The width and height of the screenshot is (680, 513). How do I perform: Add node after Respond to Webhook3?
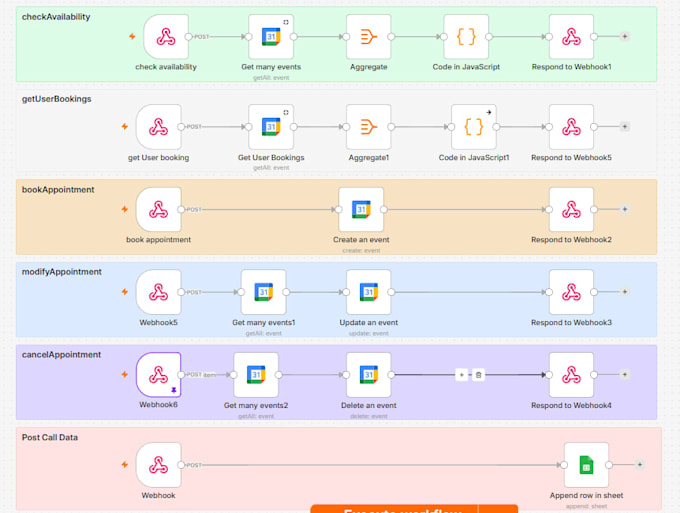tap(625, 292)
